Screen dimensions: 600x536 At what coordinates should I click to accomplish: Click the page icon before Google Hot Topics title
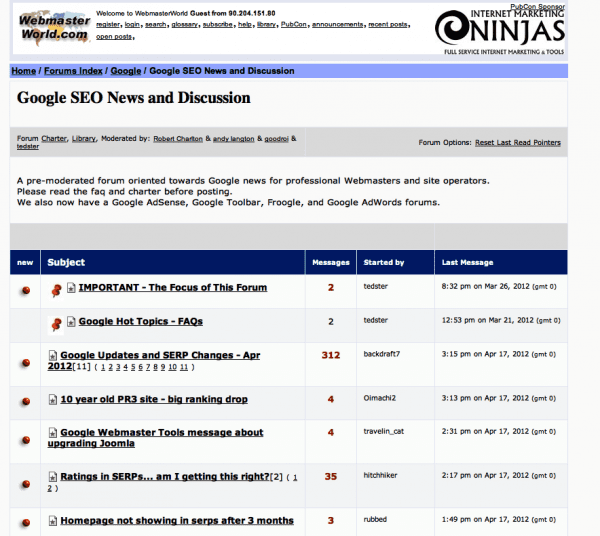(71, 321)
